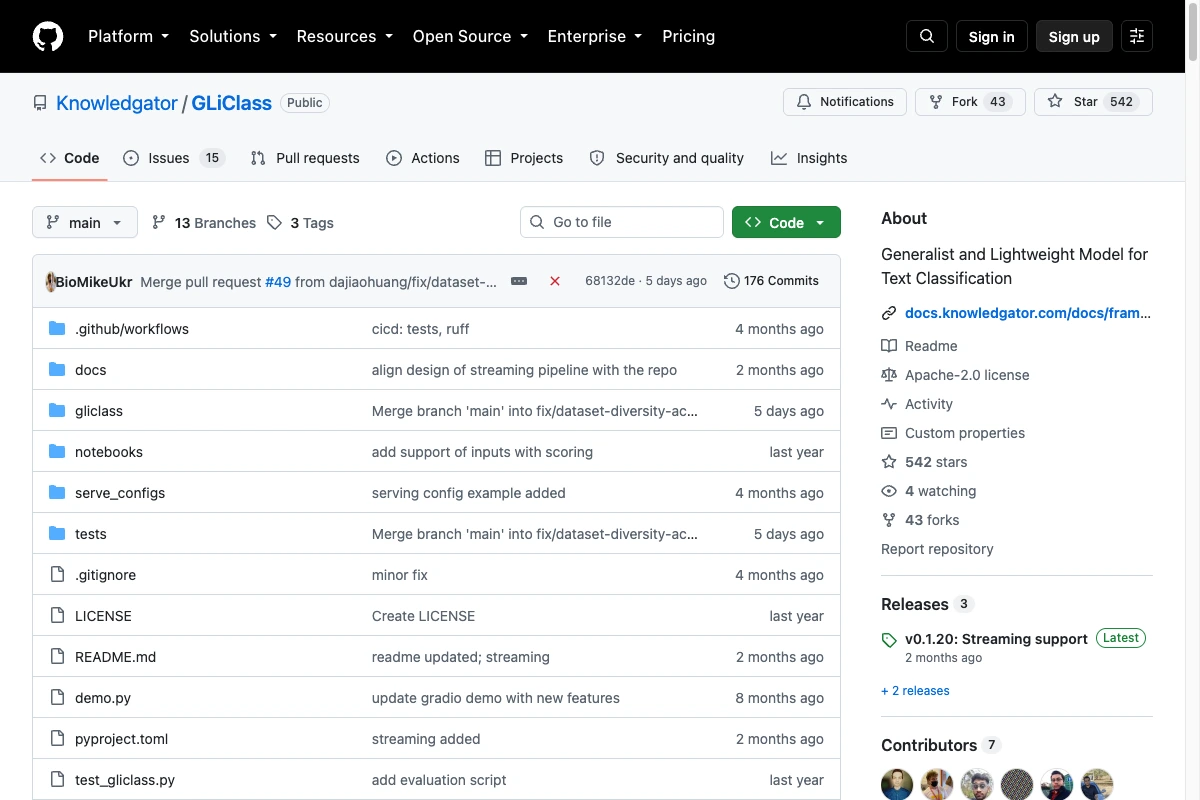Click the serve_configs folder icon
This screenshot has width=1200, height=800.
click(57, 493)
